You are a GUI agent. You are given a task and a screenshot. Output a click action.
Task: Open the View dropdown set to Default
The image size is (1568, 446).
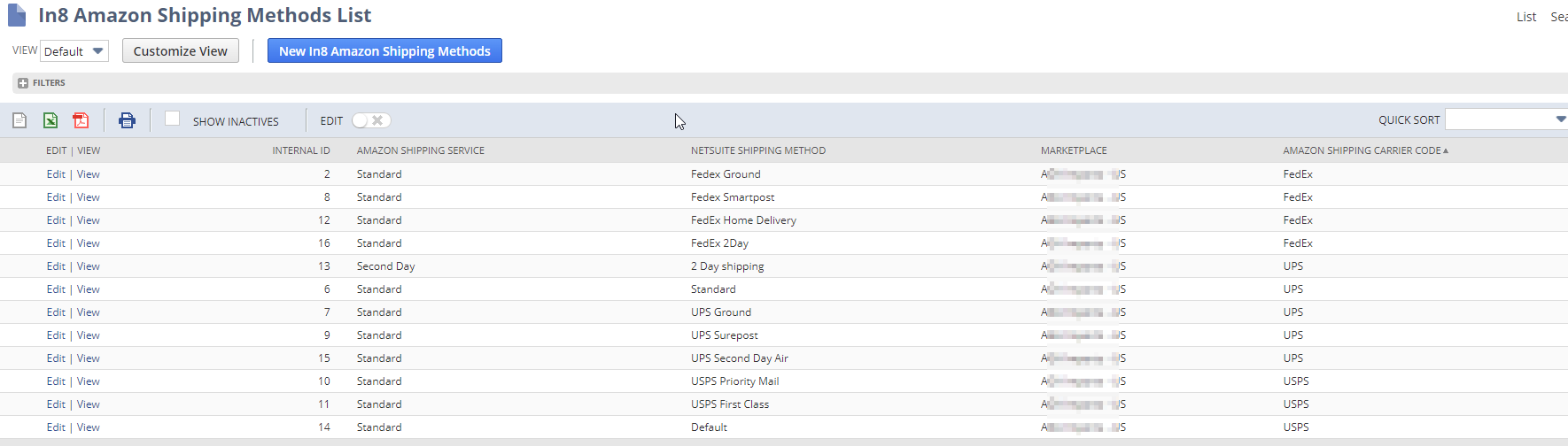(x=74, y=51)
